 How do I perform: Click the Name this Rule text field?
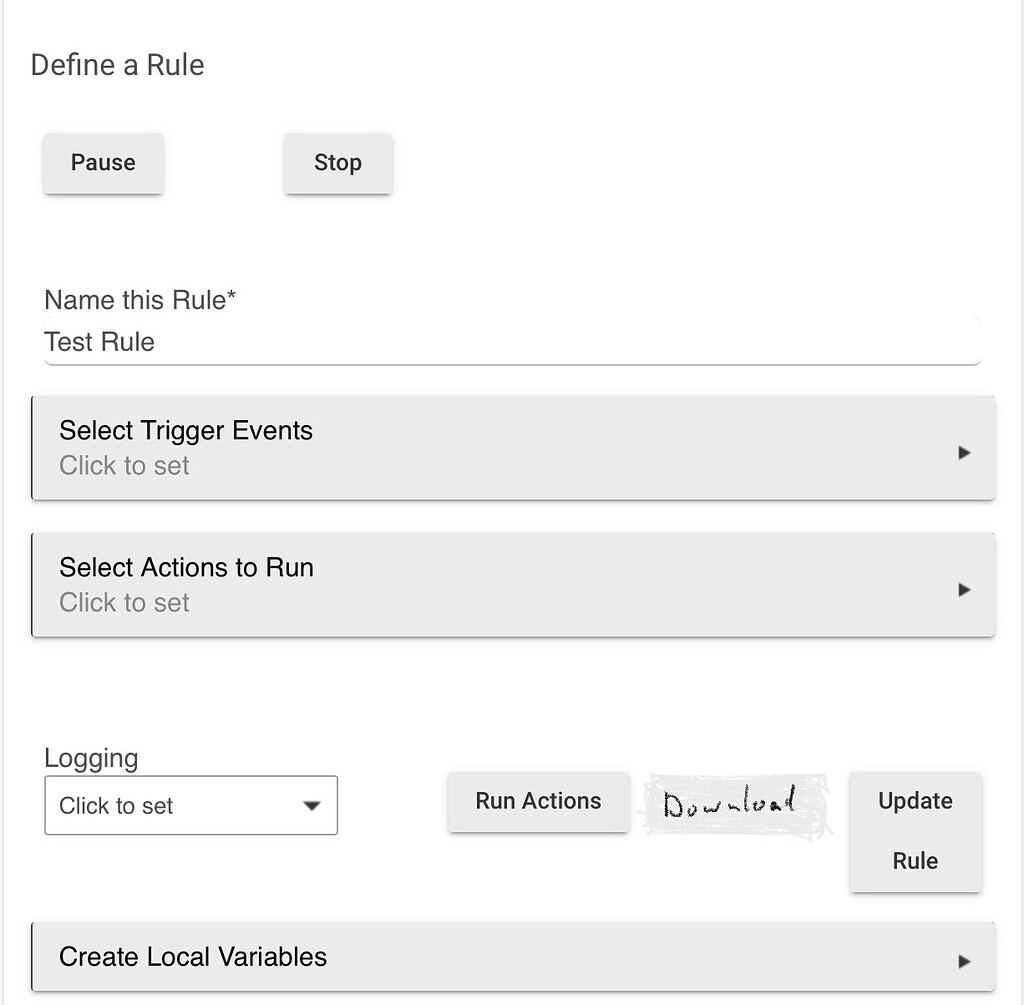pos(400,342)
